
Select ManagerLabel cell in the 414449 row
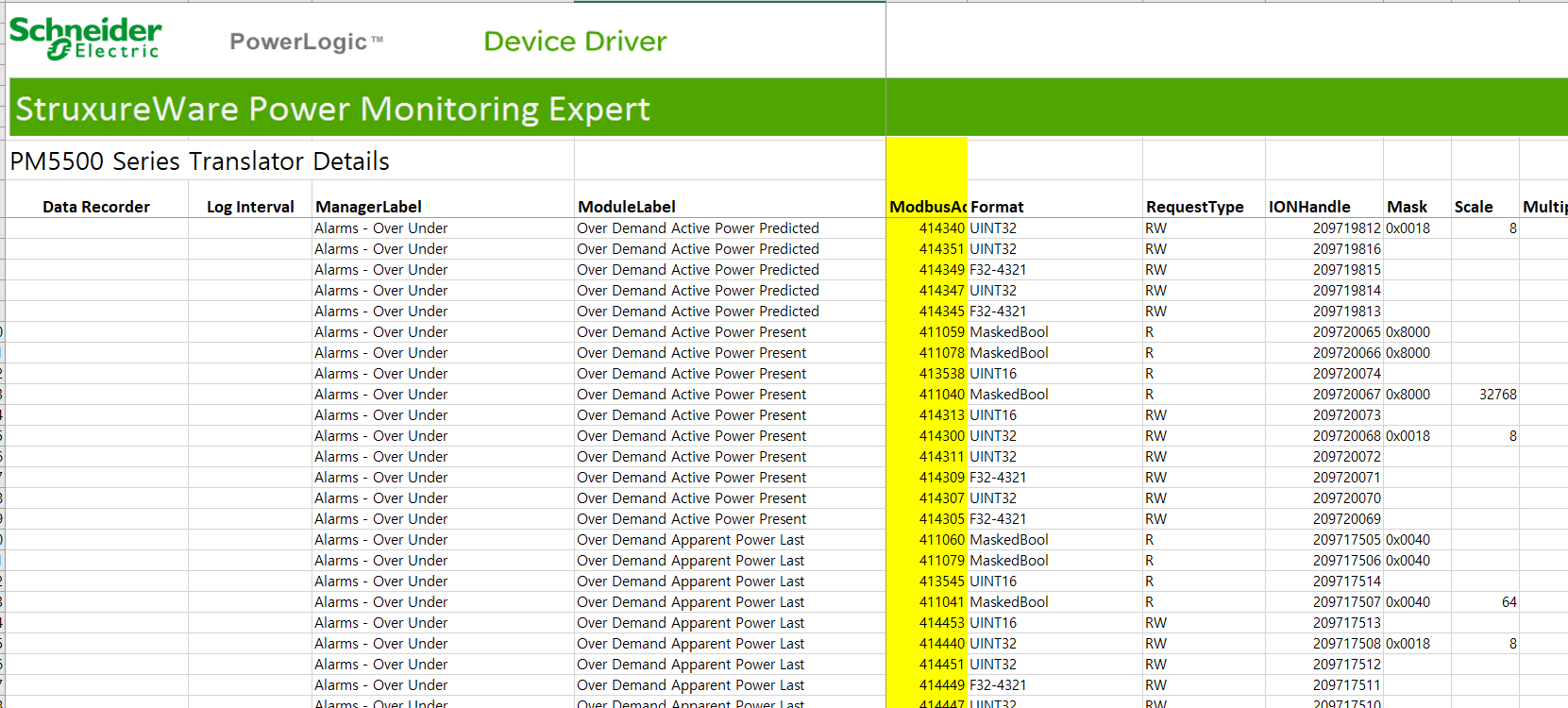443,685
